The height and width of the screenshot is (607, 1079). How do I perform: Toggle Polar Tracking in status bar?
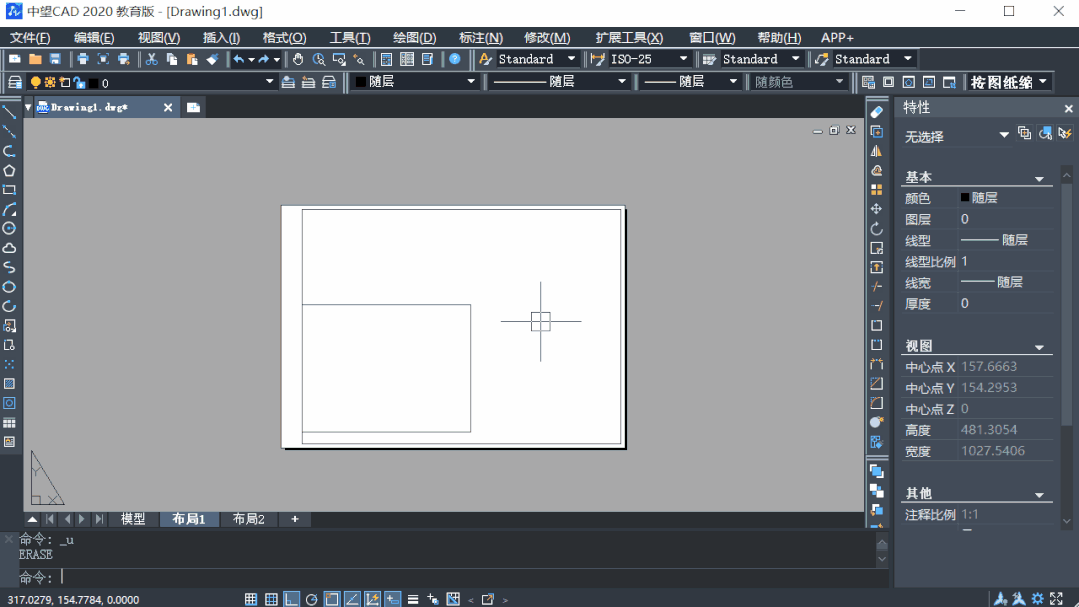click(311, 599)
